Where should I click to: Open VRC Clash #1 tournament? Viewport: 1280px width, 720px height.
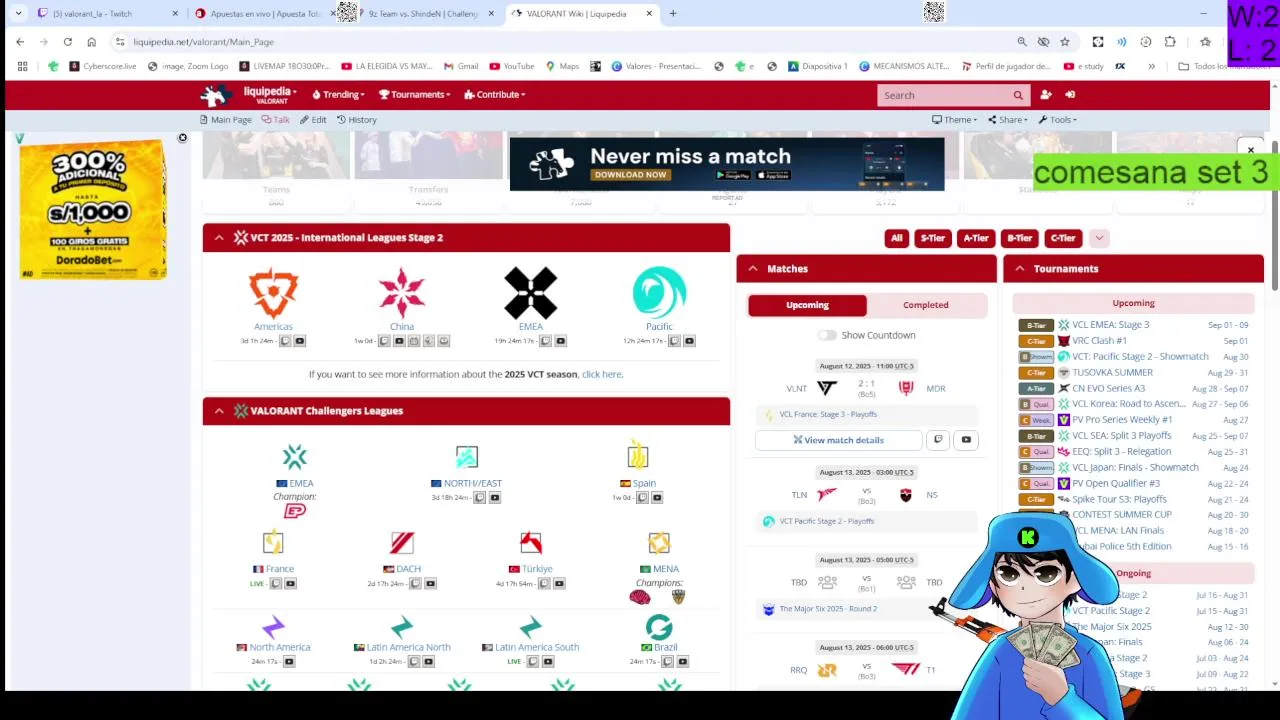click(x=1099, y=341)
